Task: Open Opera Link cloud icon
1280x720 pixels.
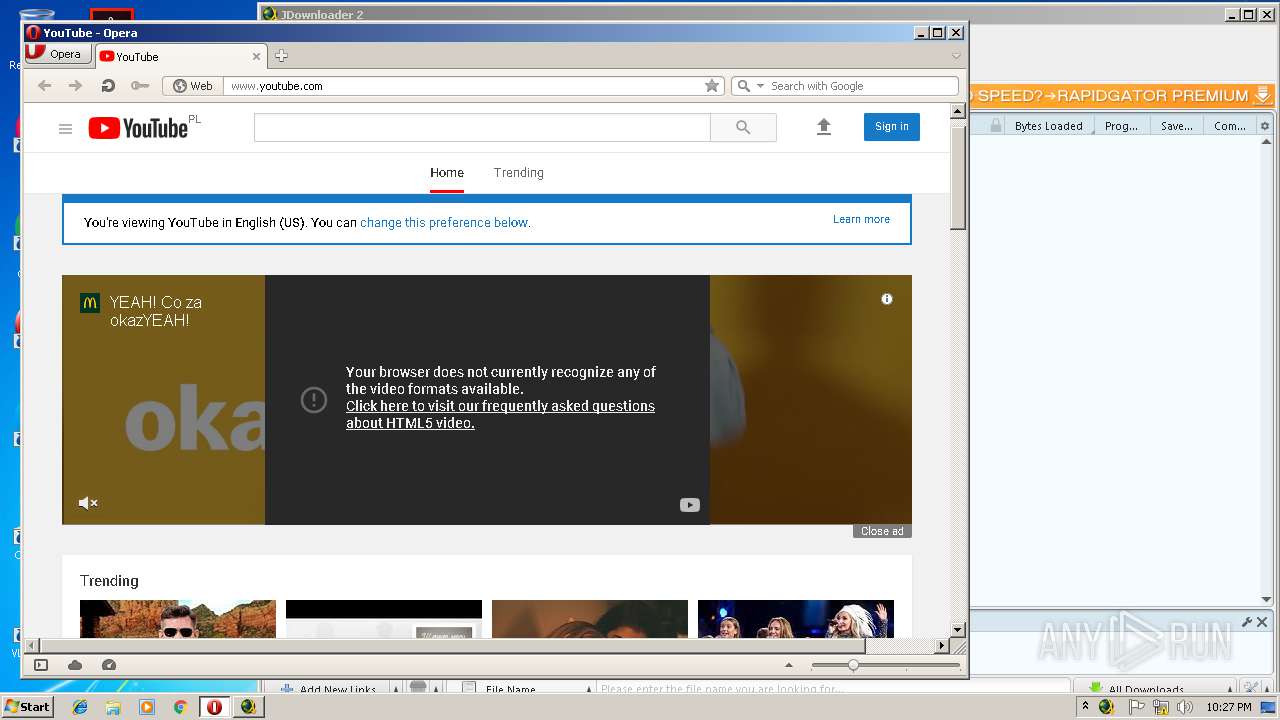Action: [75, 665]
